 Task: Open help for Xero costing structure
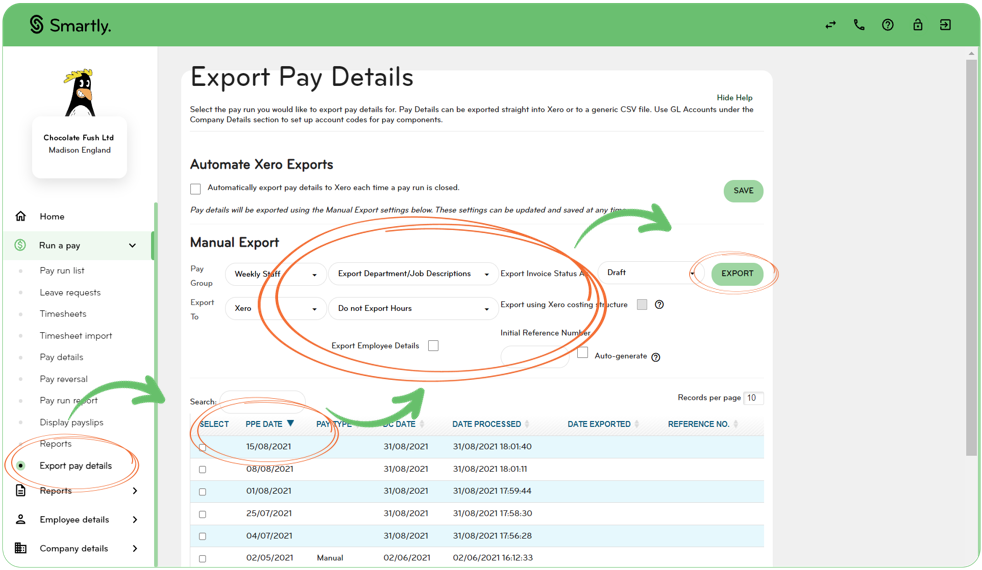tap(659, 304)
